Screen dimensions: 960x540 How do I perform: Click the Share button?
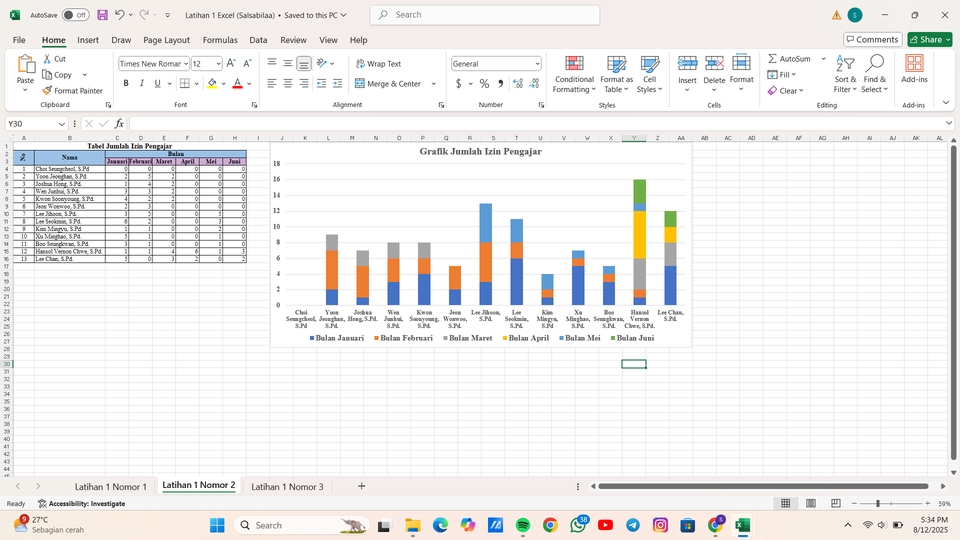930,40
